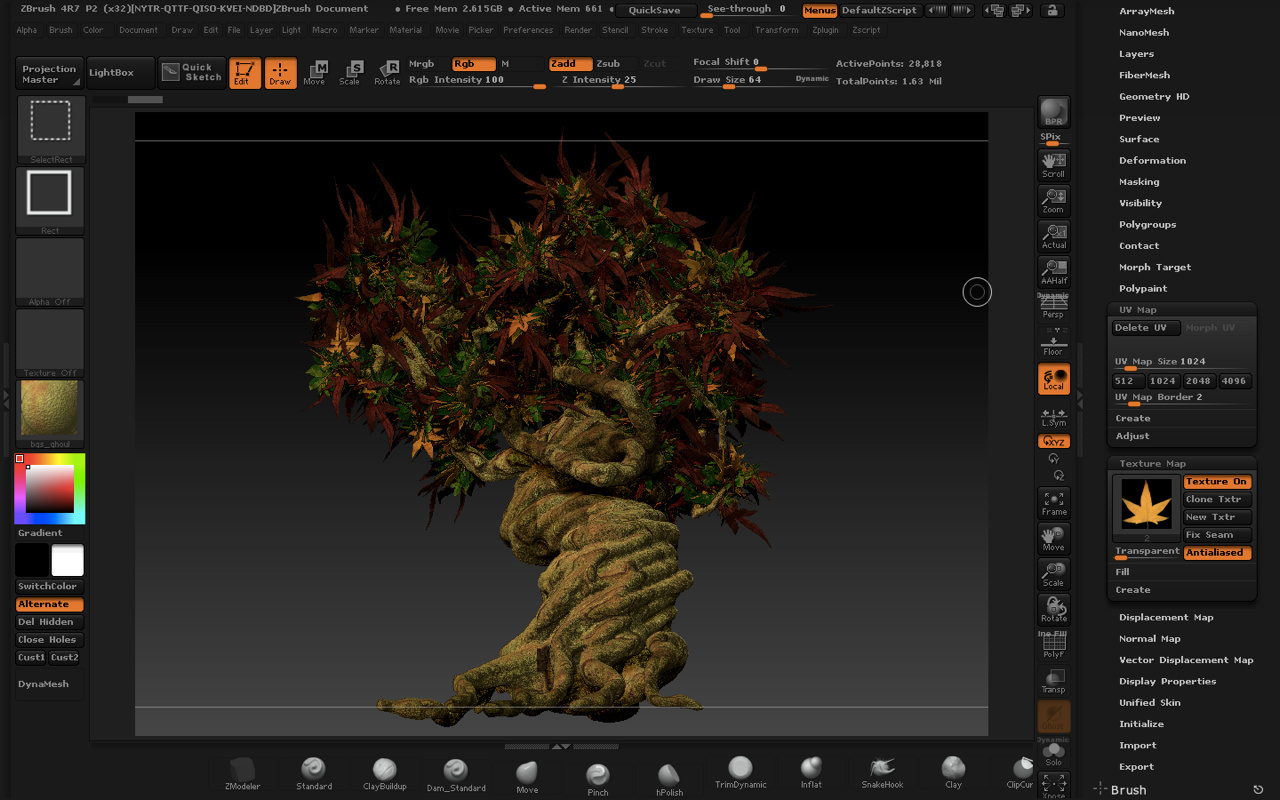Pick a color in the color picker square
Screen dimensions: 1280x800
(49, 488)
